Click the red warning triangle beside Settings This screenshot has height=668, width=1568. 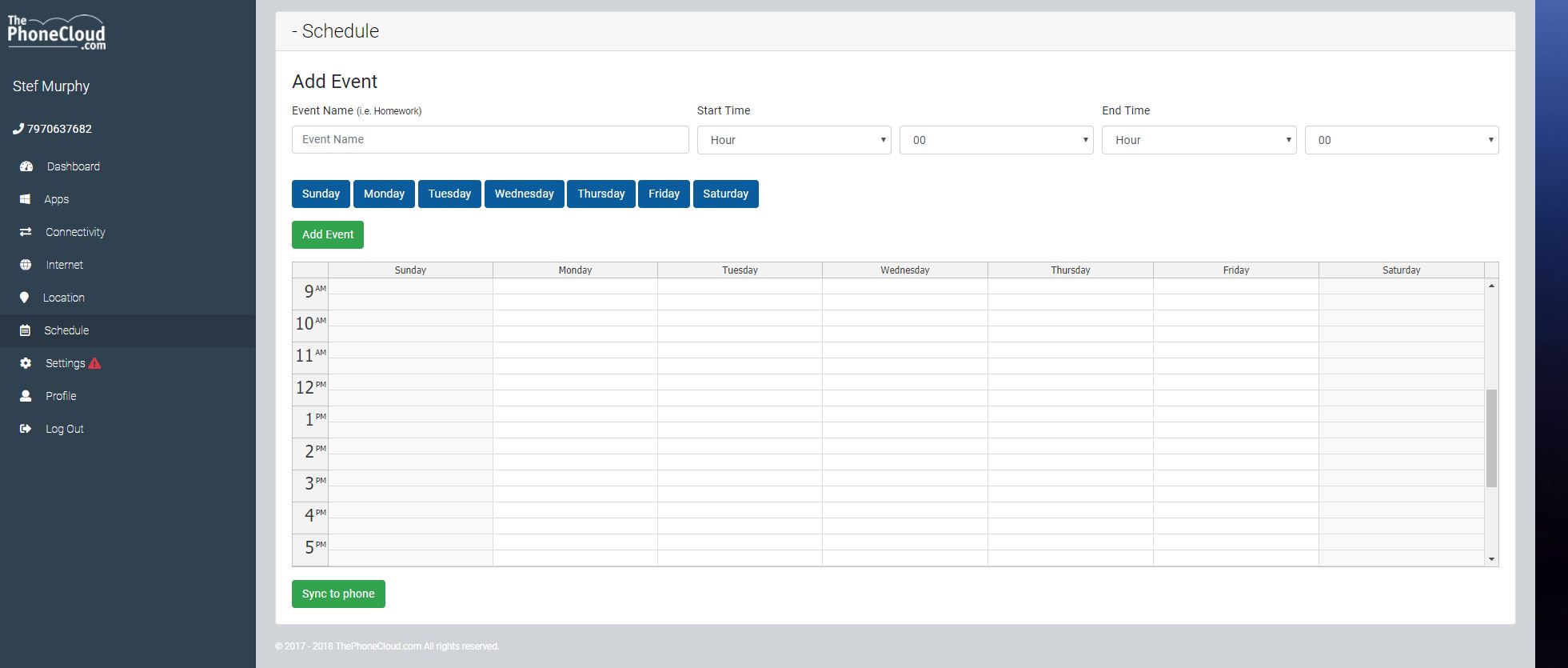click(x=94, y=363)
